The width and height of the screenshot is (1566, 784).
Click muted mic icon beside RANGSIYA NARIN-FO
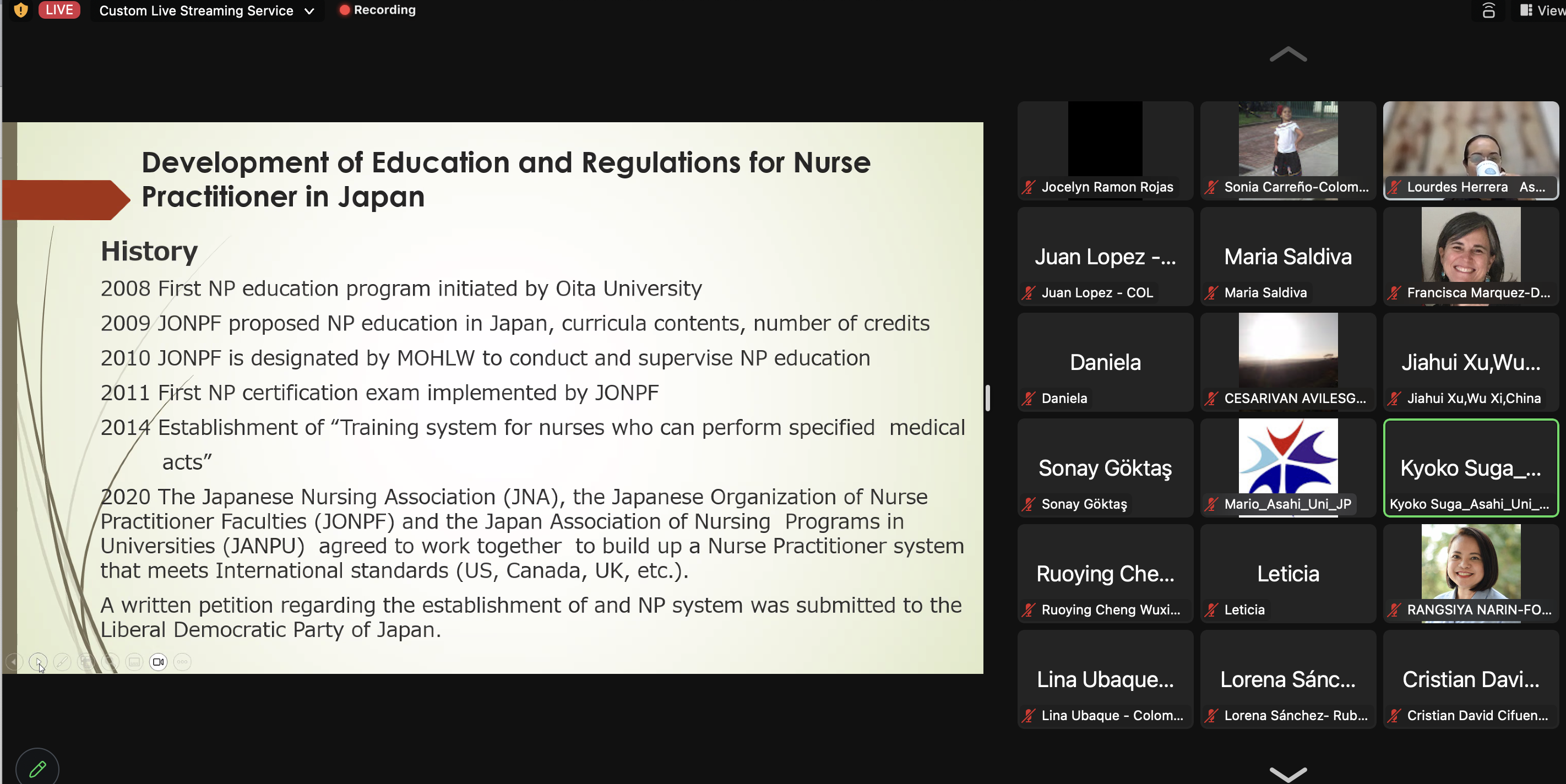[1395, 610]
